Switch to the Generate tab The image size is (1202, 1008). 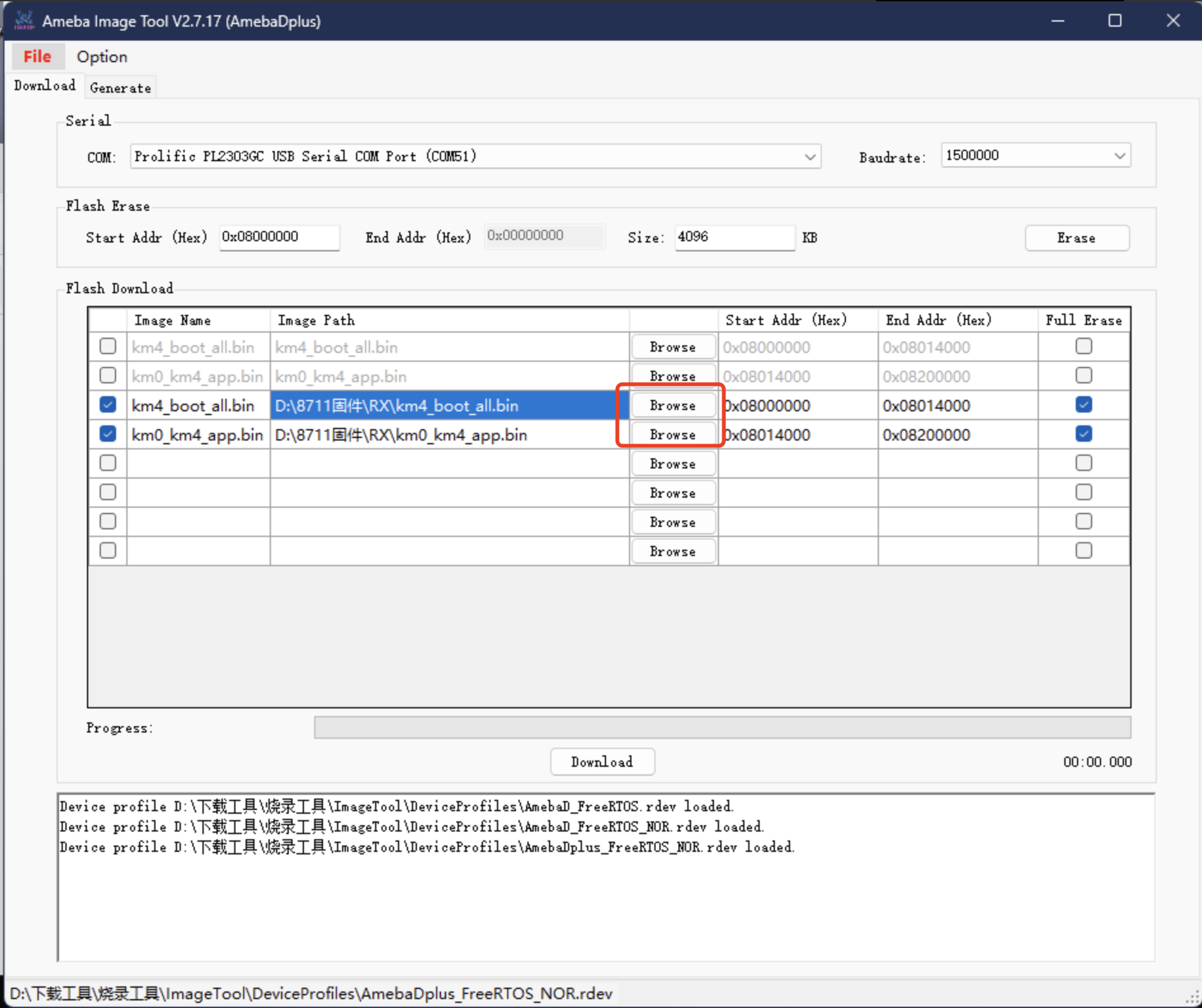(120, 88)
